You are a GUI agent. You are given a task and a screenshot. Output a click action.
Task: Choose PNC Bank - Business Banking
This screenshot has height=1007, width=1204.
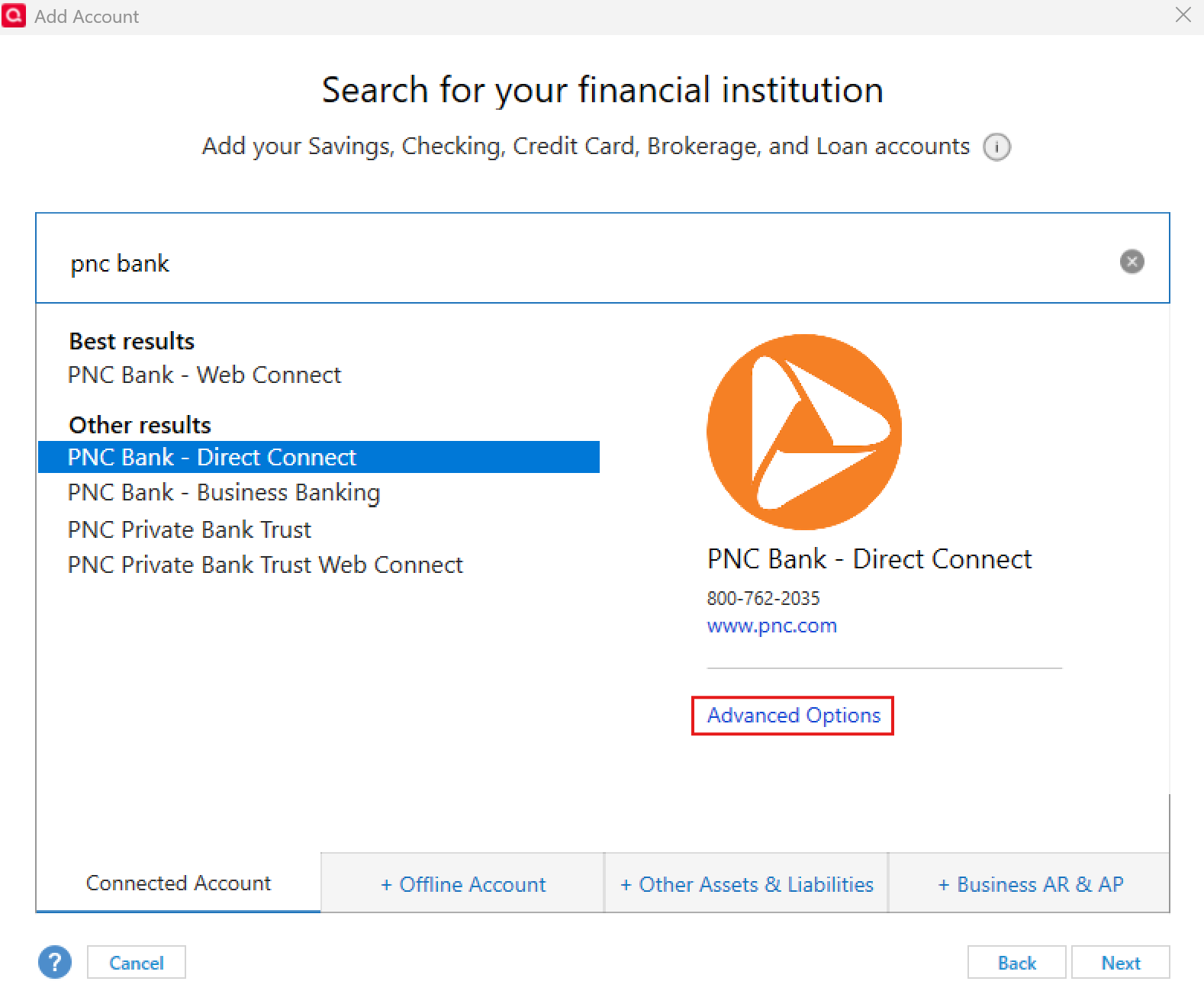pyautogui.click(x=224, y=493)
